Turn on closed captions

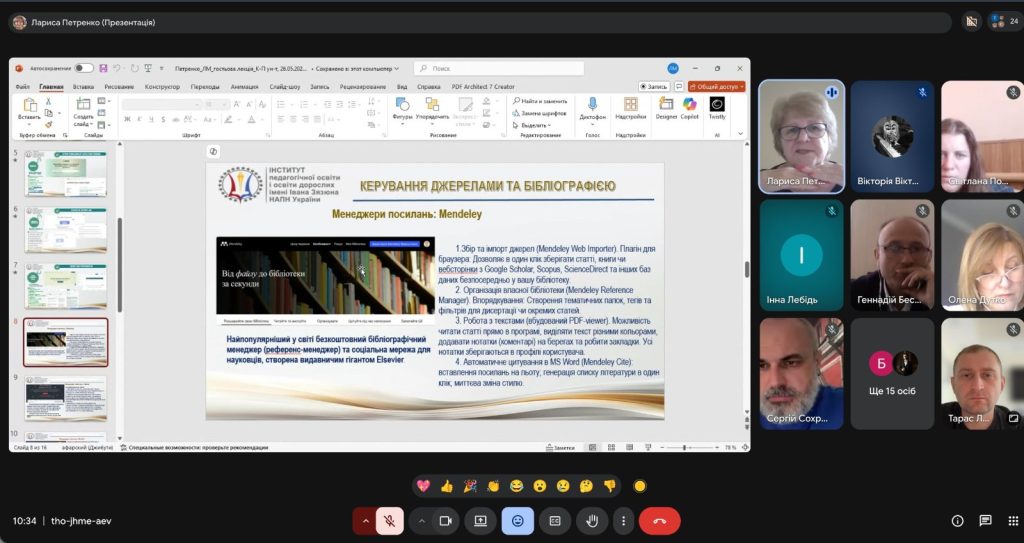point(555,521)
